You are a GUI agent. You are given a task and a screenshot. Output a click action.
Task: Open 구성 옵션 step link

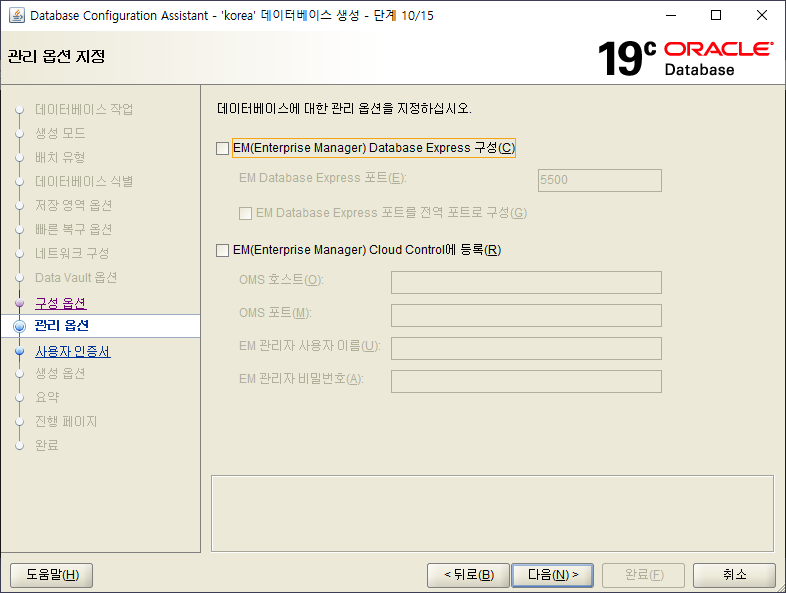(x=61, y=303)
